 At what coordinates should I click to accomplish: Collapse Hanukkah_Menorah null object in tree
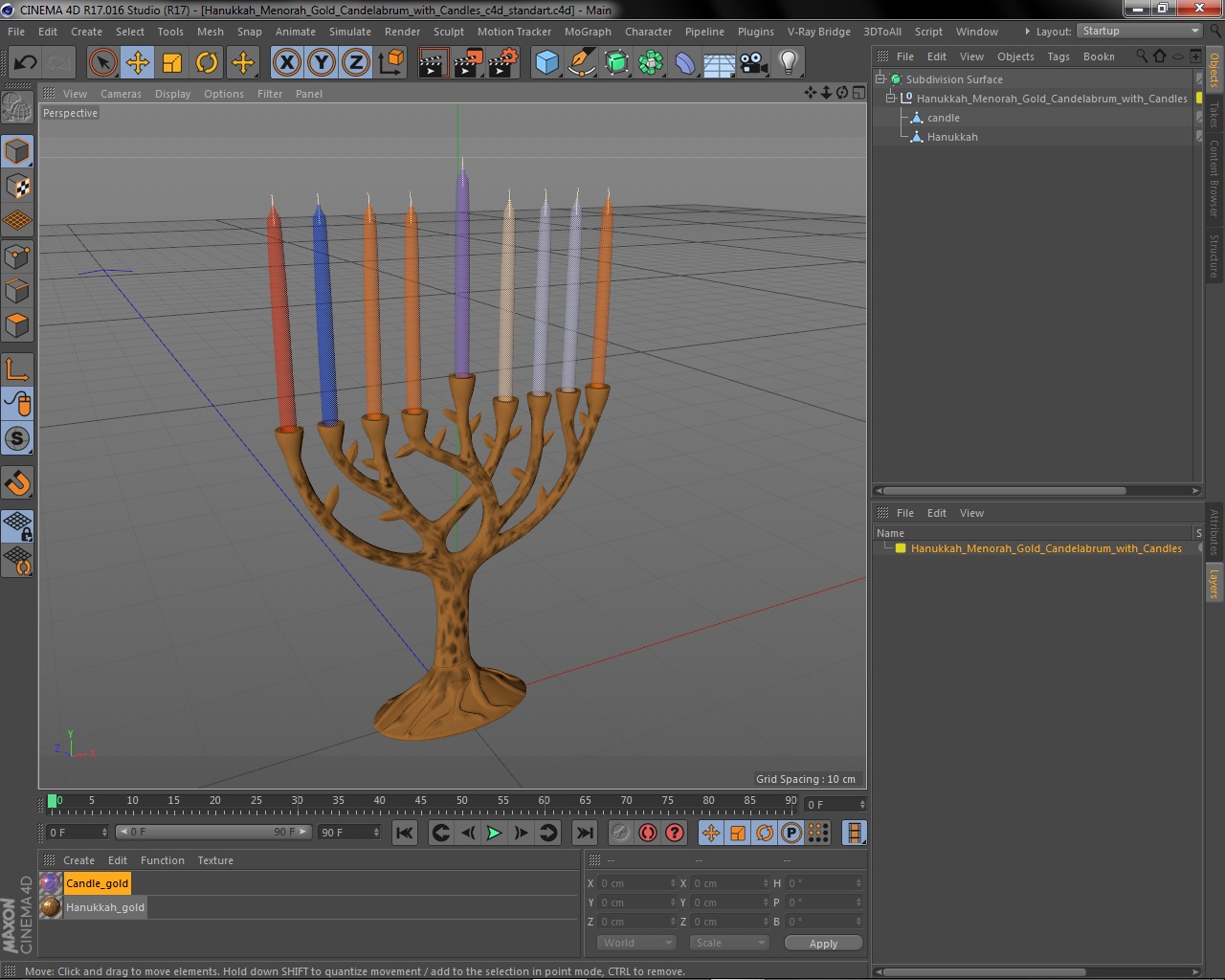tap(891, 99)
